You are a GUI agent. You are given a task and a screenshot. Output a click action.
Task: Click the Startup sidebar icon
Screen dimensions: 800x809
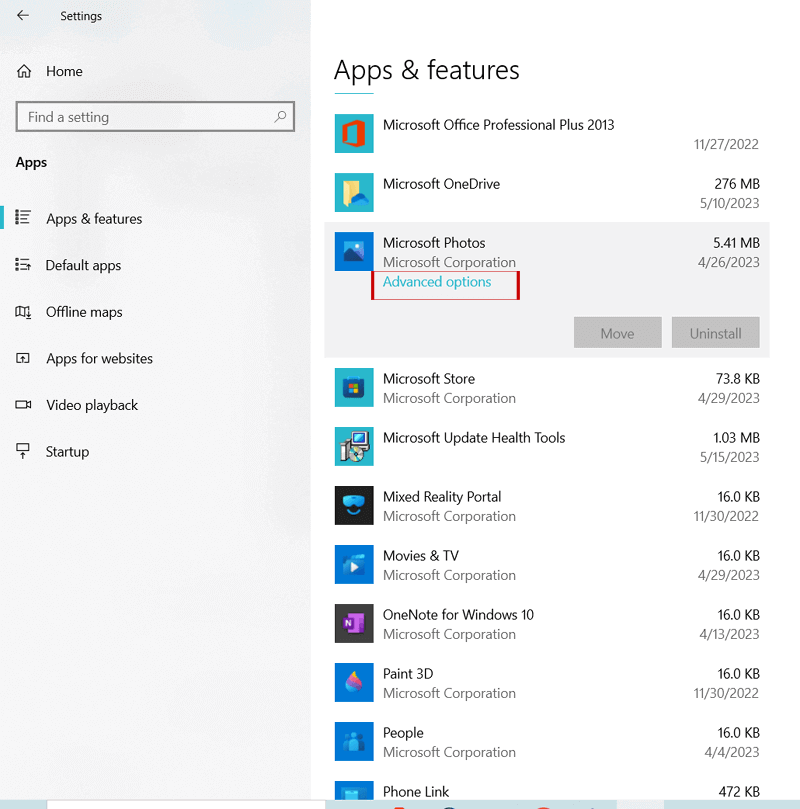click(23, 451)
